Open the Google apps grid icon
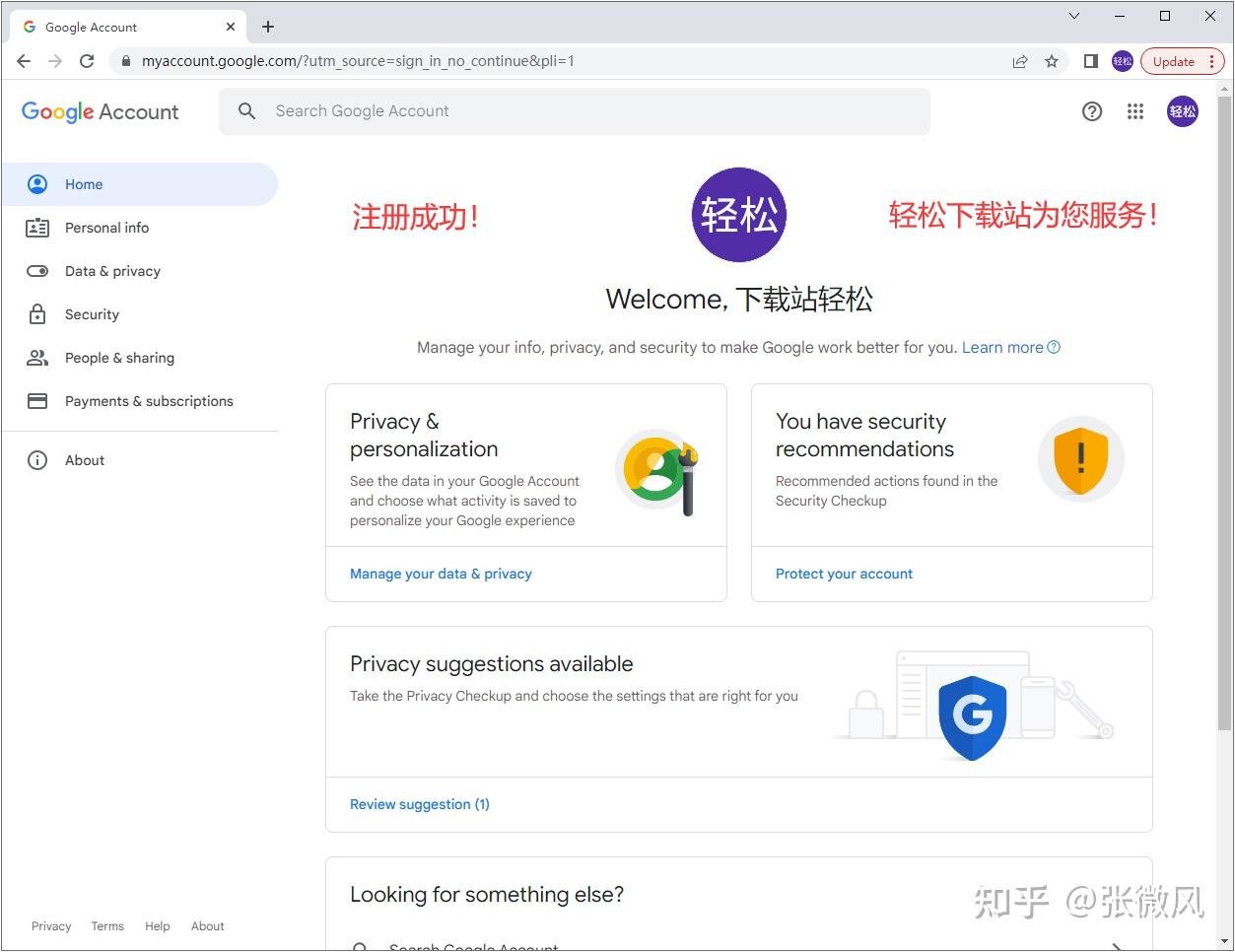The image size is (1235, 952). (1135, 111)
